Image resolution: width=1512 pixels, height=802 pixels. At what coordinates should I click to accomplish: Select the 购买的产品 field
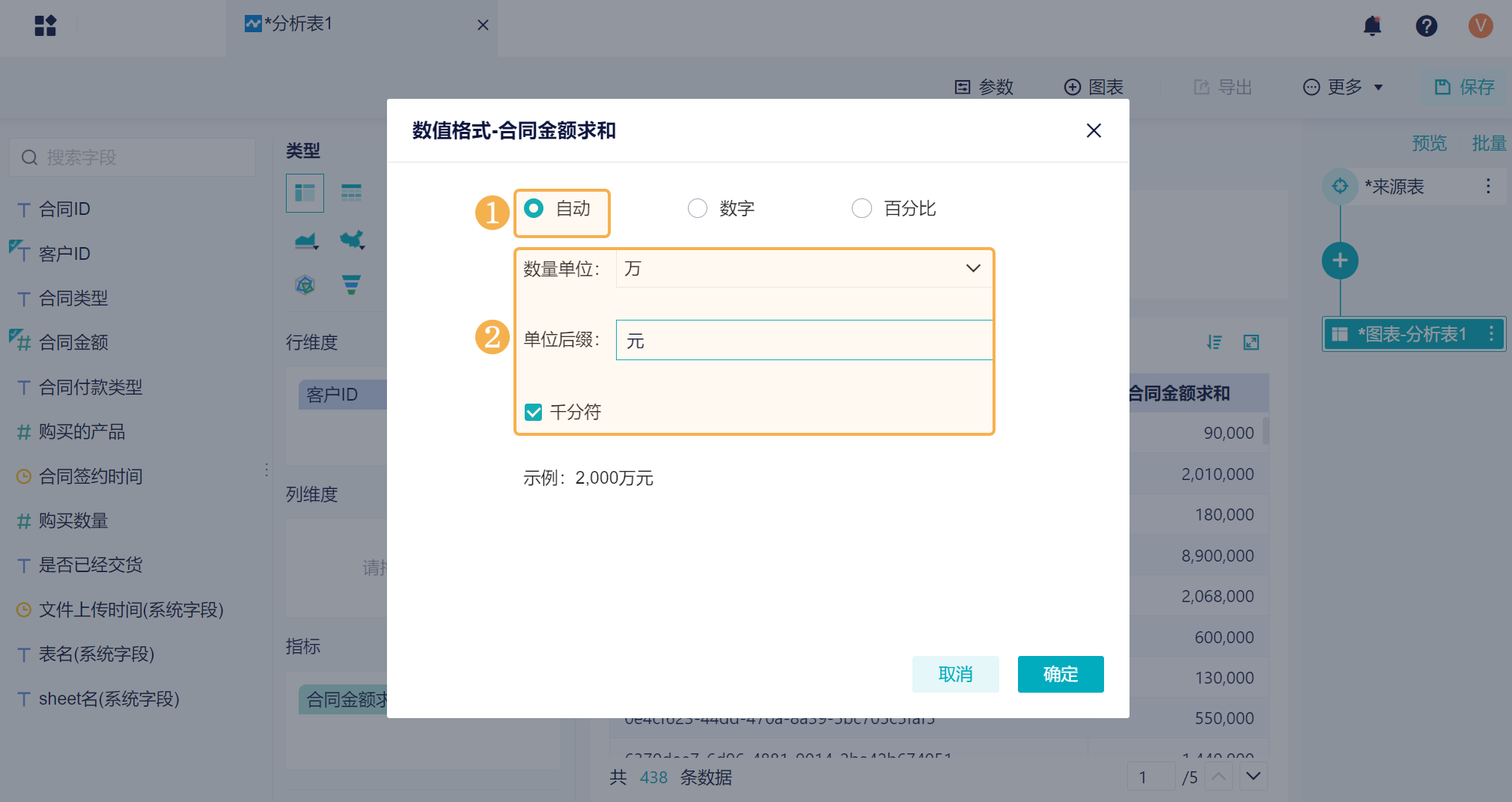click(x=82, y=431)
